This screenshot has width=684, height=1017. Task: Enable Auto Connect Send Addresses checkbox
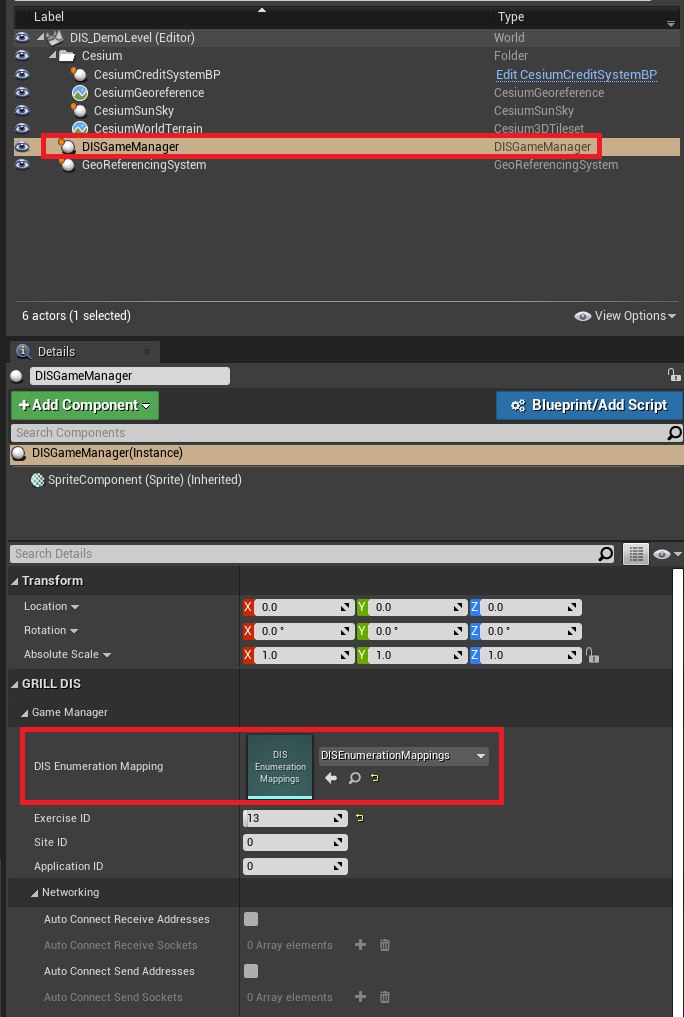[x=251, y=971]
